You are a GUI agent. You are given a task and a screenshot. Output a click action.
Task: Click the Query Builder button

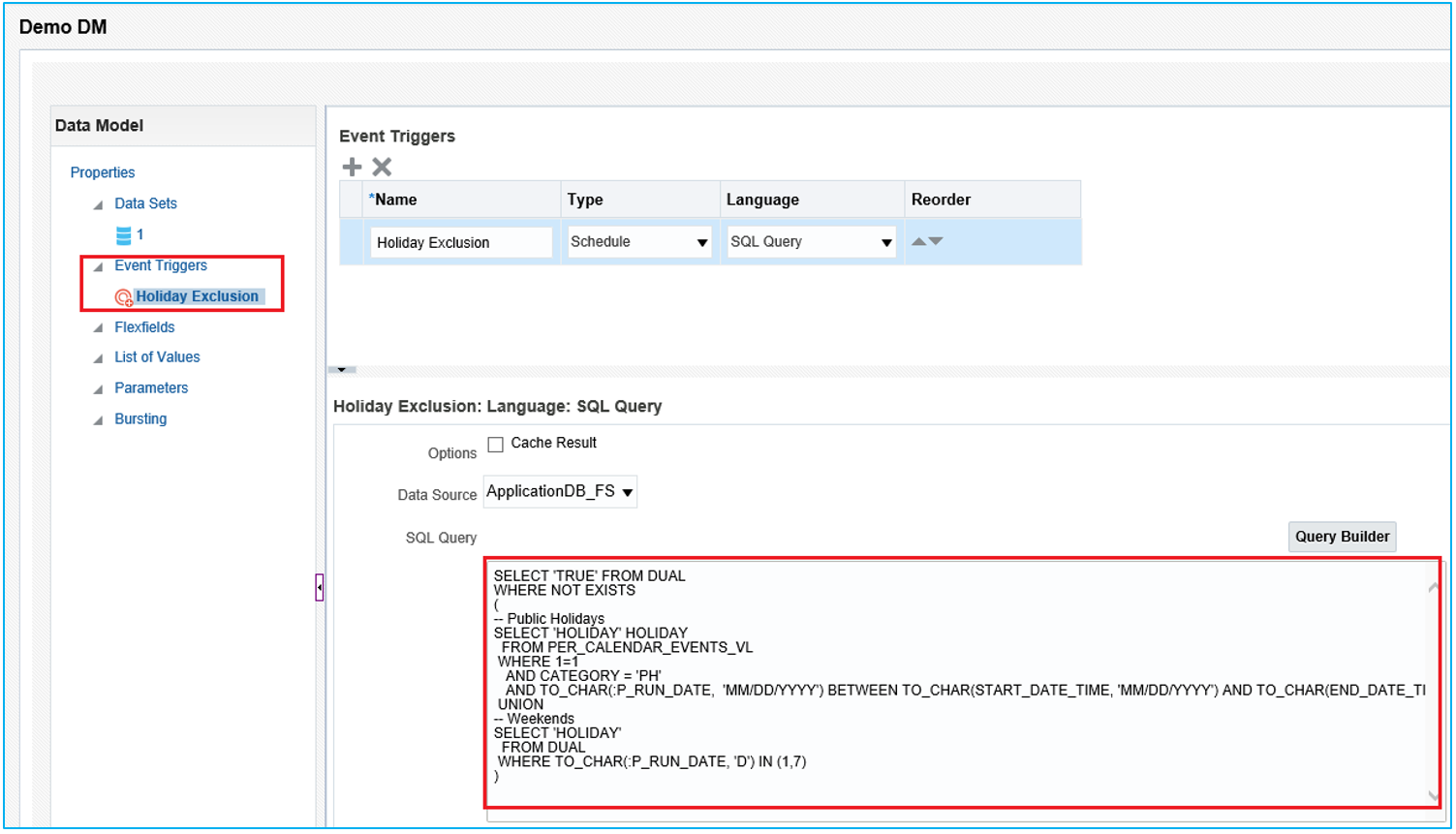[1342, 537]
